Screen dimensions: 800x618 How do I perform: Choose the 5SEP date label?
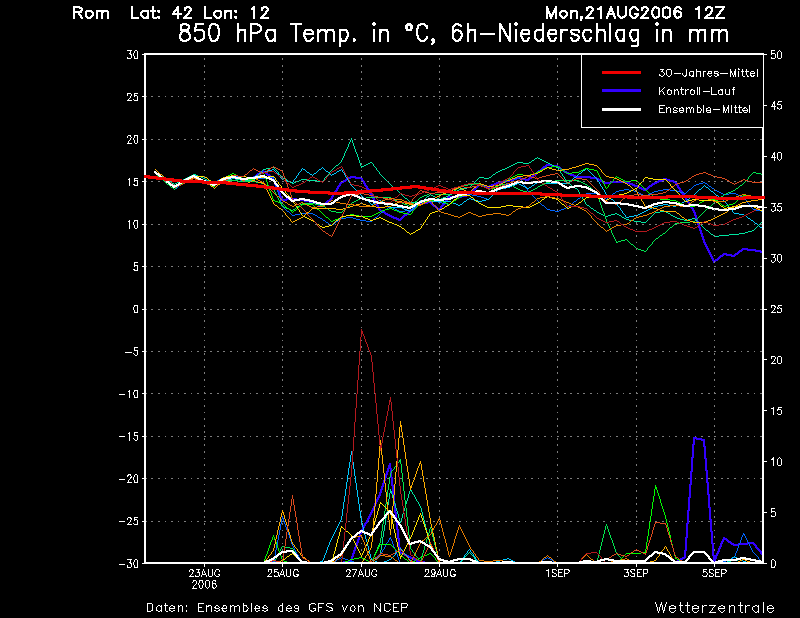(x=713, y=573)
